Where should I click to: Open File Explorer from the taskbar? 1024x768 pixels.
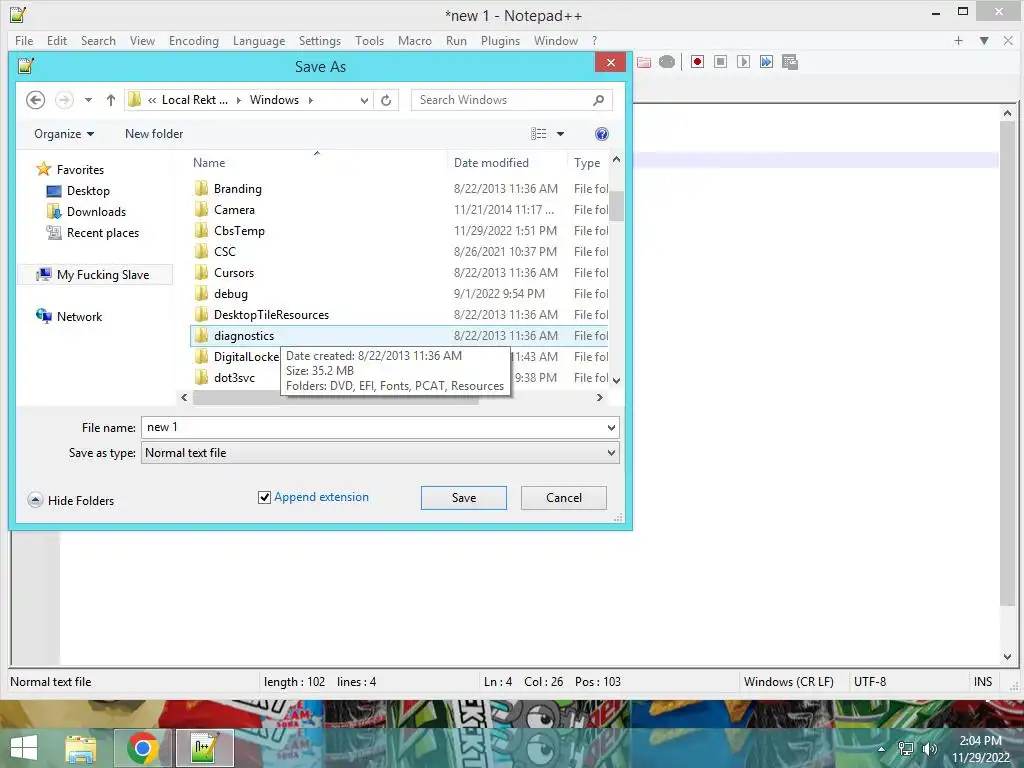coord(80,748)
